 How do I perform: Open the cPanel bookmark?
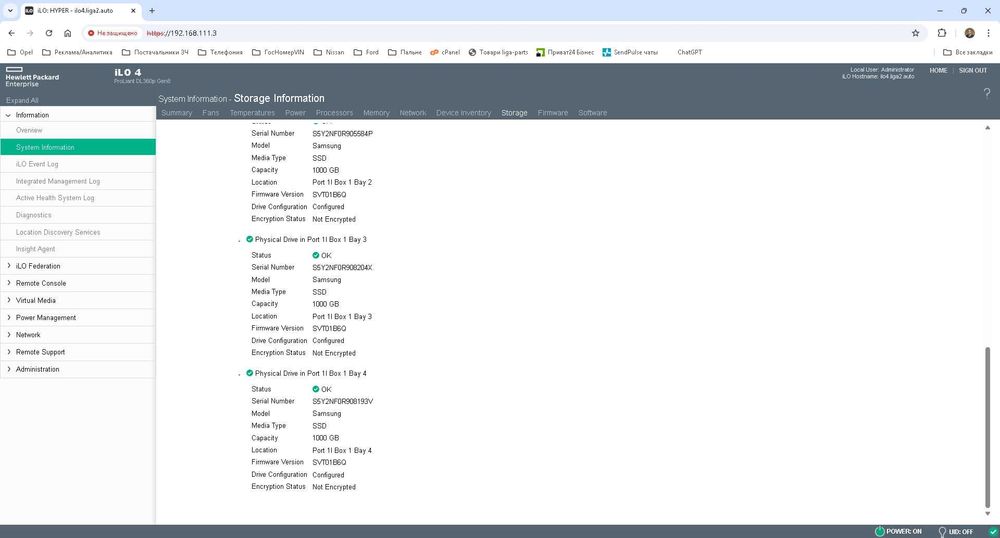point(445,52)
